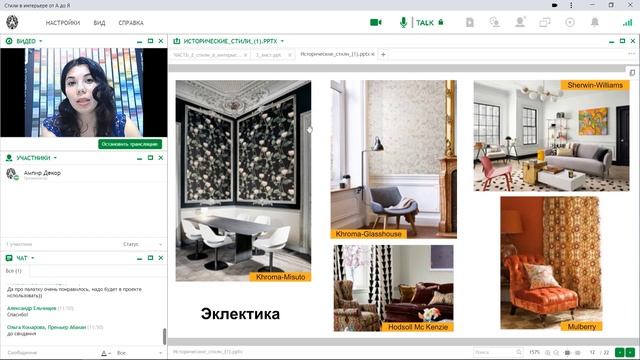Expand the ИСТОРИЧЕСКИЕ_СТИЛИ_(1).PPTX panel dropdown arrow
This screenshot has width=640, height=360.
(x=282, y=41)
